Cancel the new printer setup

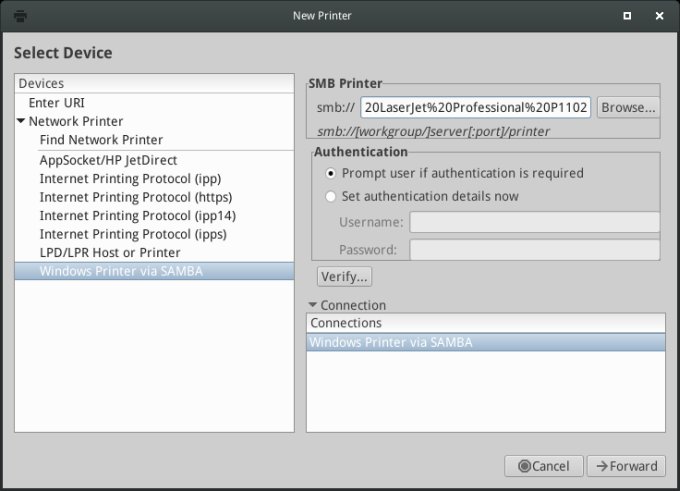(542, 466)
